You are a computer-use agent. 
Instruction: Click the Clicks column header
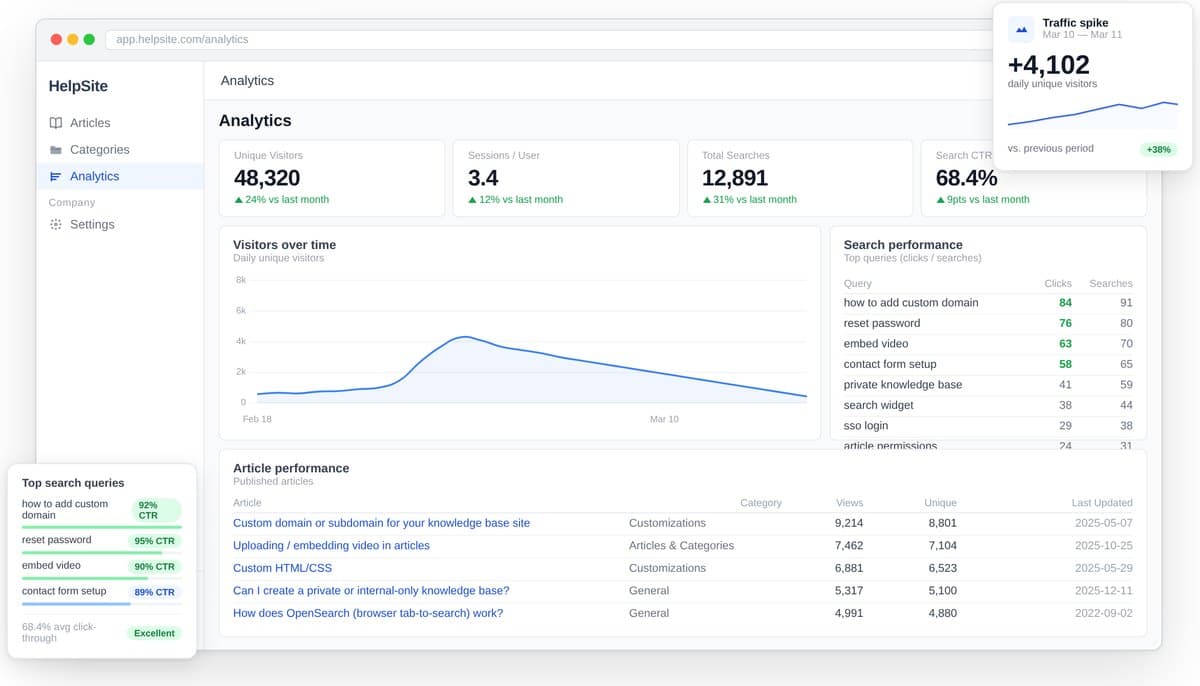point(1058,284)
